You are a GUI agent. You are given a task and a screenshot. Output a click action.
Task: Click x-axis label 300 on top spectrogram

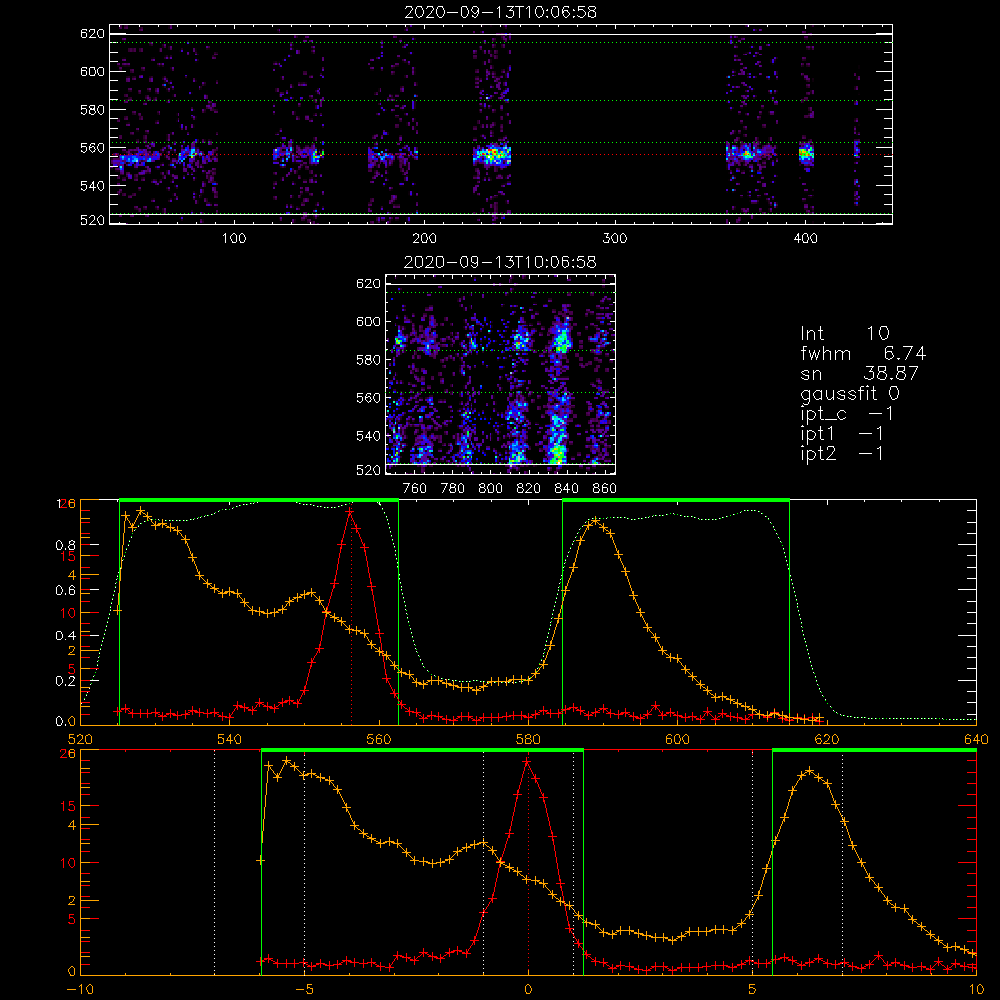(x=615, y=239)
